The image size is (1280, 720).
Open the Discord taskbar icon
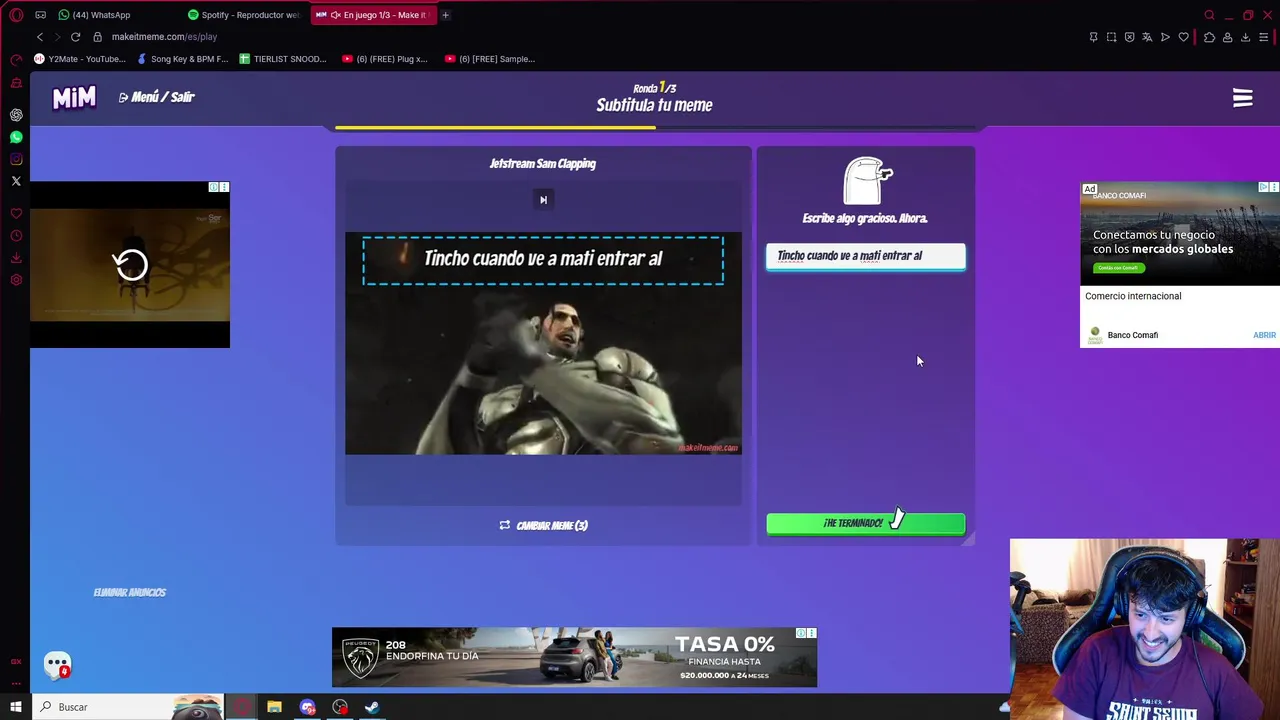click(307, 707)
